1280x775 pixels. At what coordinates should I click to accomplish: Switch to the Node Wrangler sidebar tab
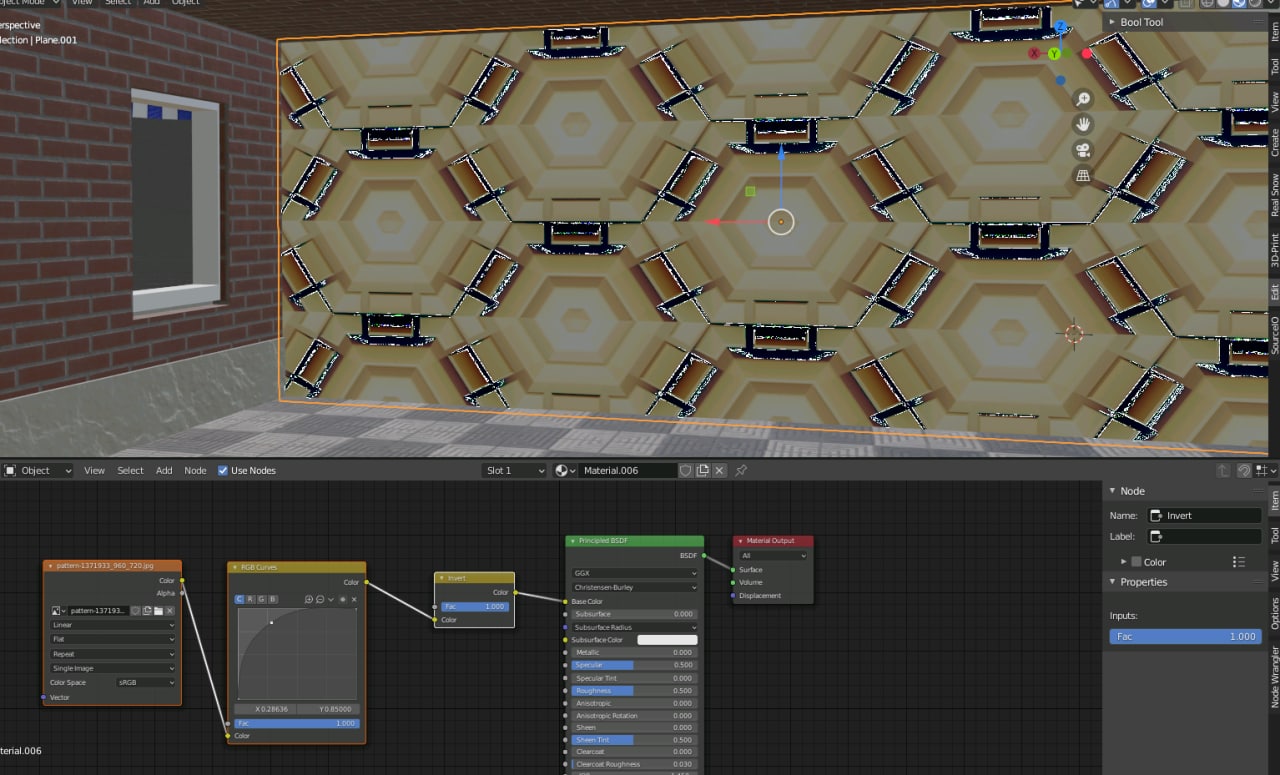tap(1275, 676)
